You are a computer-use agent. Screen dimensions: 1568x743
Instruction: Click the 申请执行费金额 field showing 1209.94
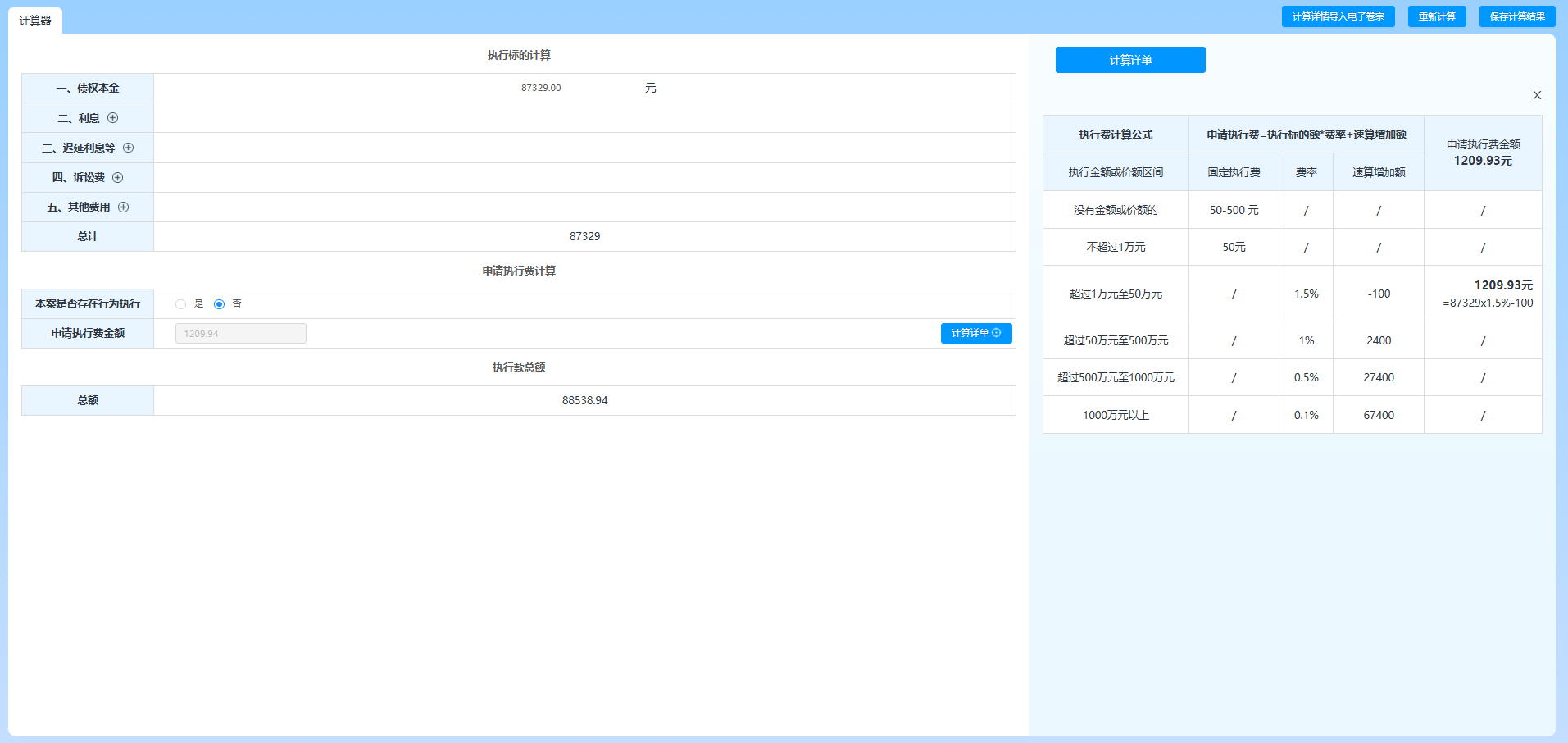(241, 333)
